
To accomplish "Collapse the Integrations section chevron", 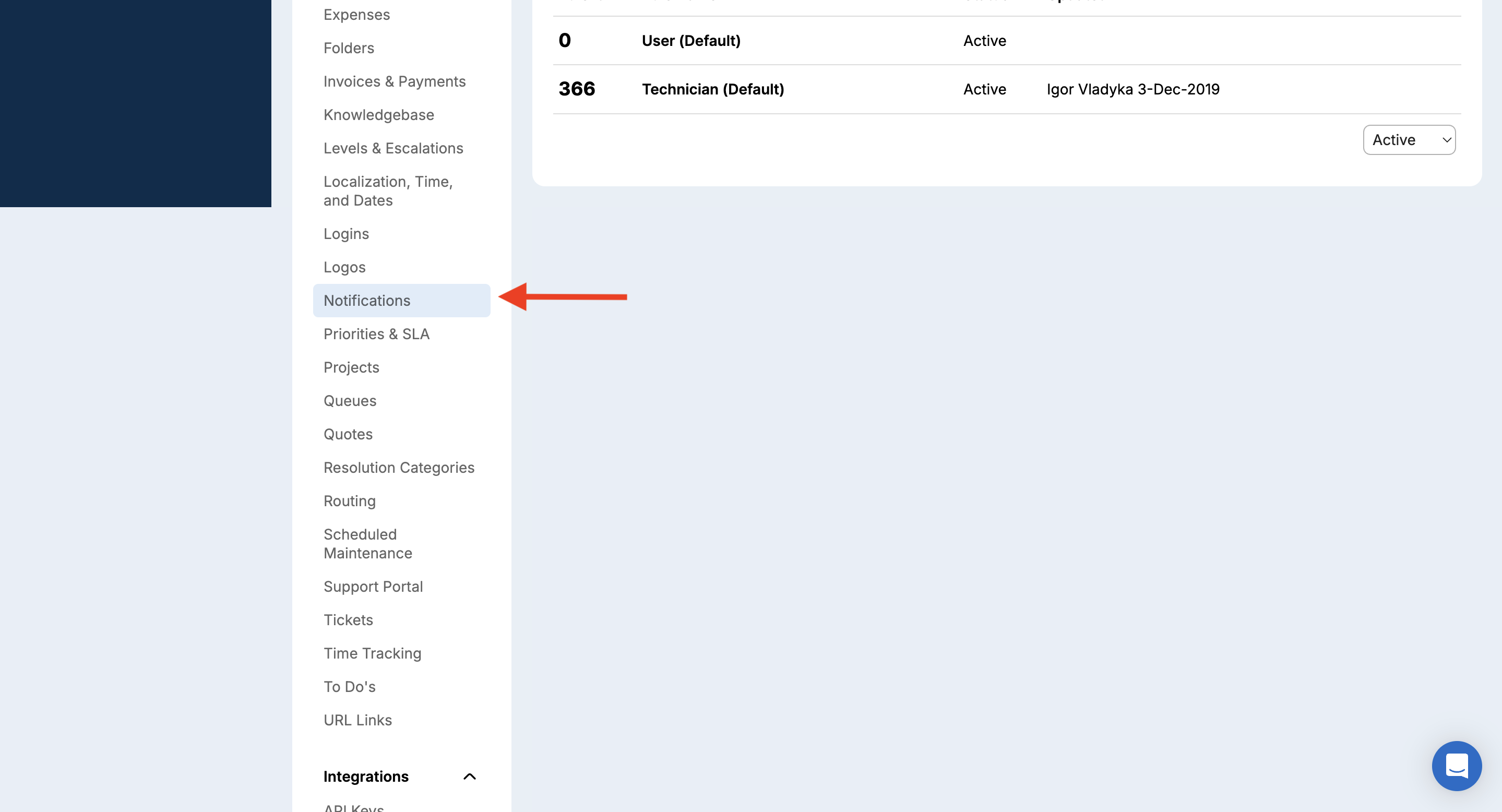I will (x=469, y=777).
